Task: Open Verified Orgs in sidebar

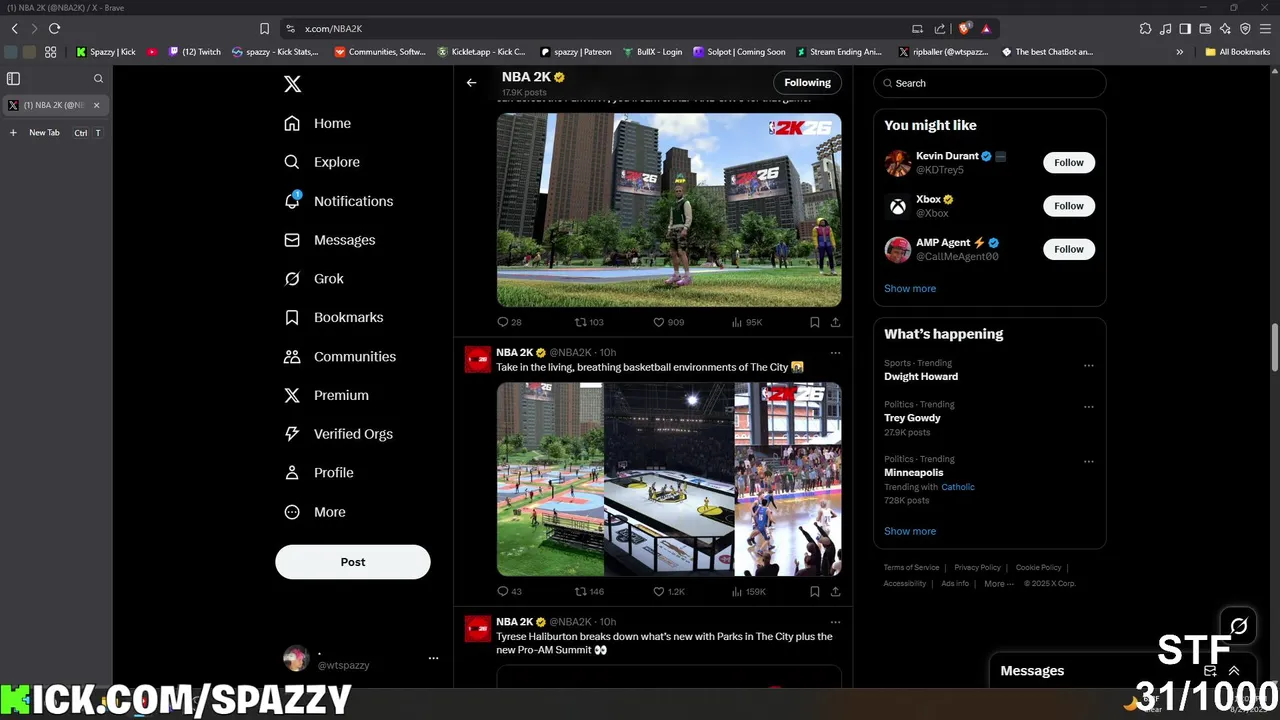Action: coord(338,434)
